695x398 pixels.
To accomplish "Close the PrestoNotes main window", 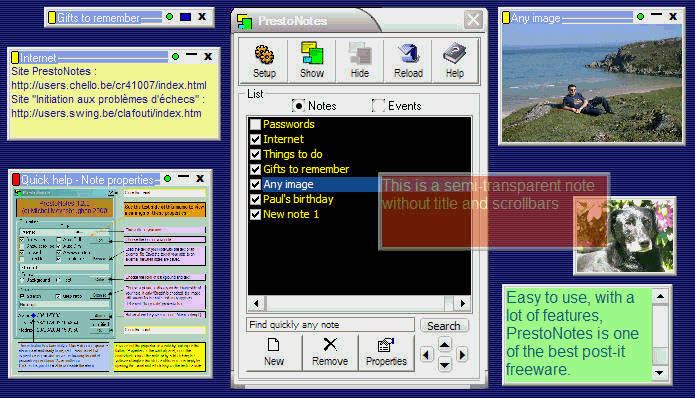I will (x=473, y=20).
